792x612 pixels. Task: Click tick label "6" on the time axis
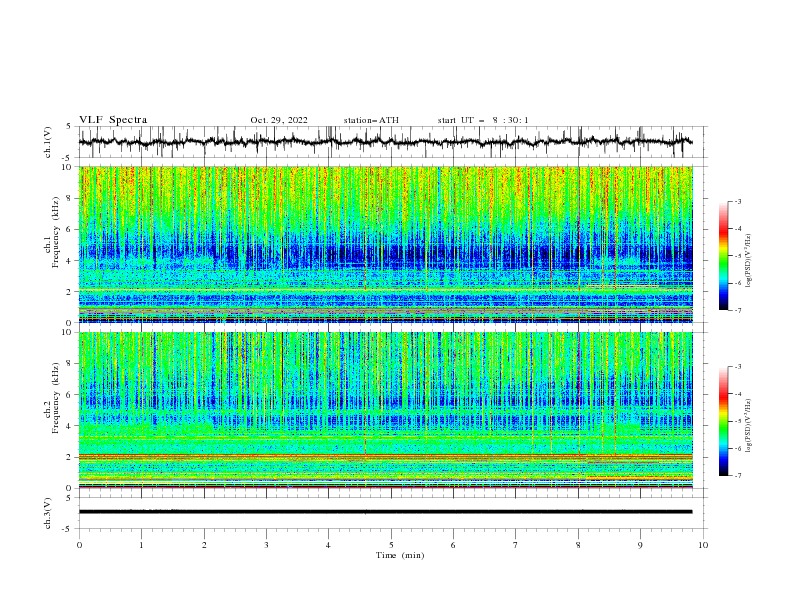pyautogui.click(x=453, y=545)
